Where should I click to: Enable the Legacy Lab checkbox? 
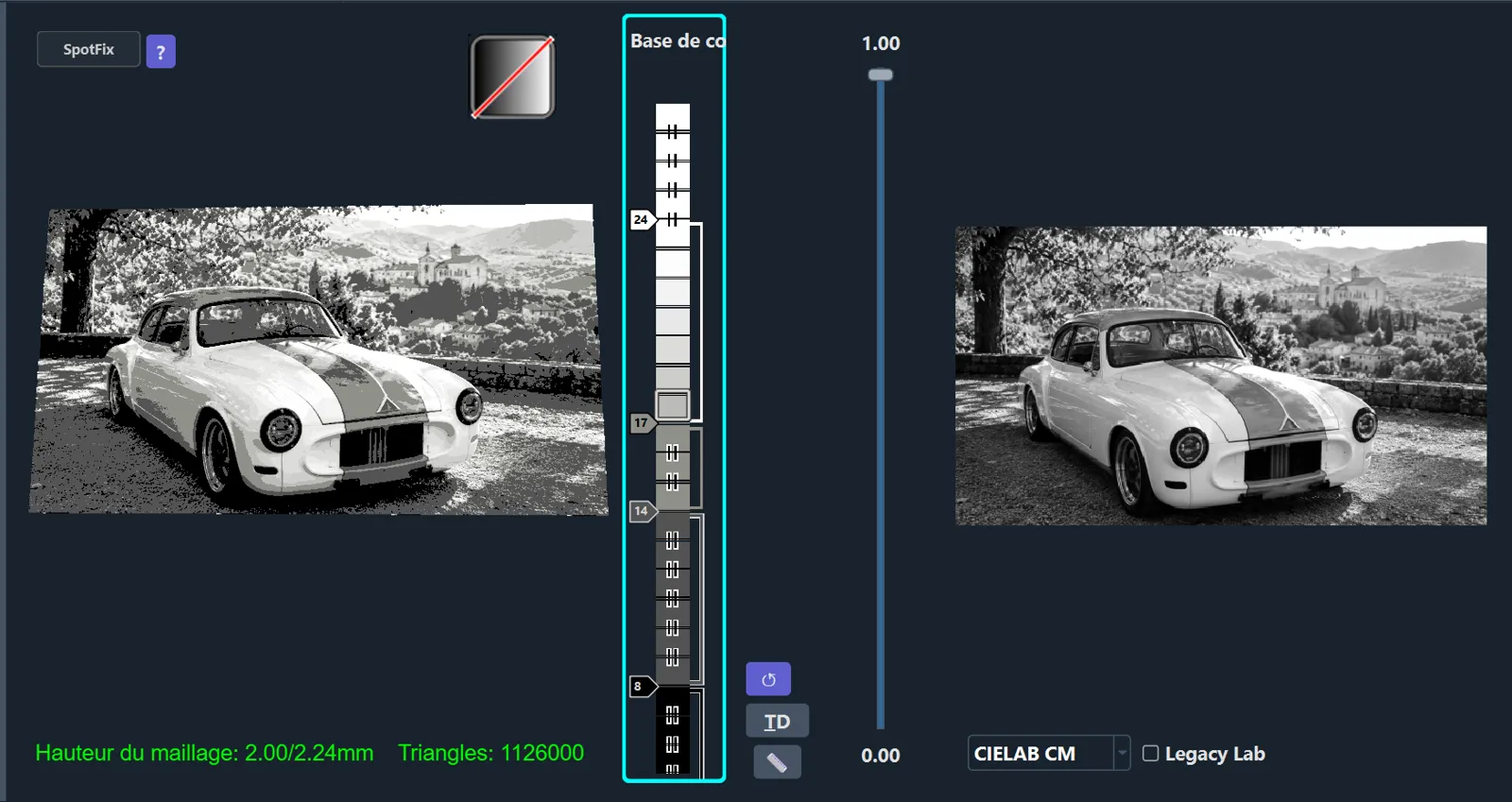1150,753
